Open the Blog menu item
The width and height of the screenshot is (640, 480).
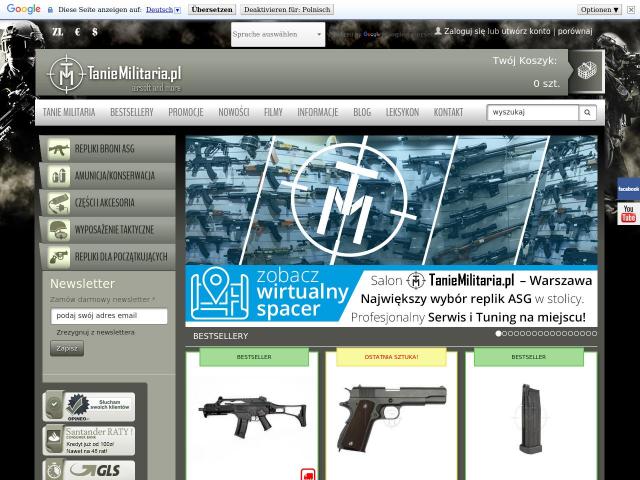(362, 112)
